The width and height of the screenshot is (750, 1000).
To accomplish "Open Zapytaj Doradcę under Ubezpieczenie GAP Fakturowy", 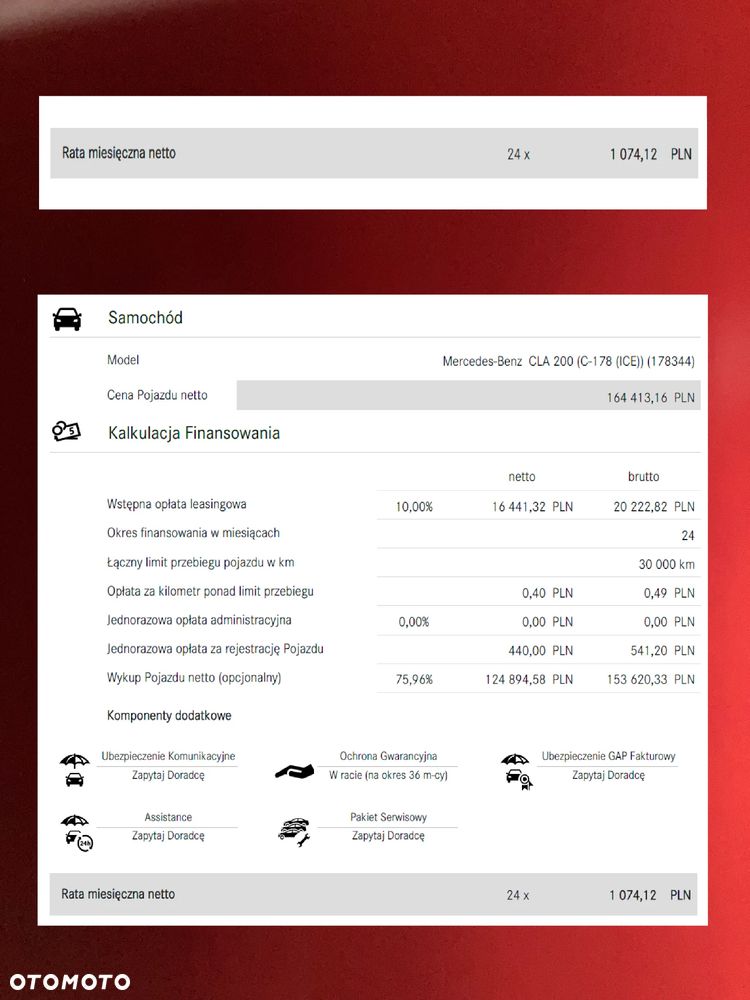I will click(x=608, y=776).
